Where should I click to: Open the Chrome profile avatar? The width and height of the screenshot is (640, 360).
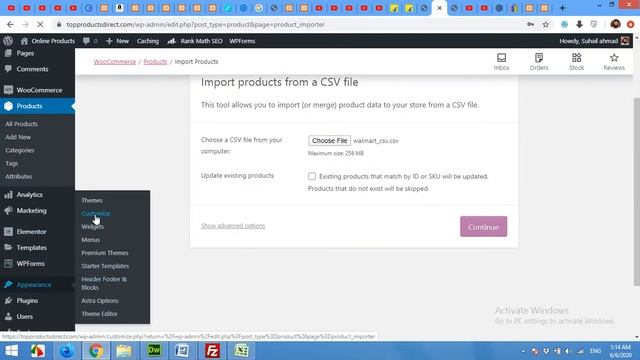pyautogui.click(x=616, y=24)
